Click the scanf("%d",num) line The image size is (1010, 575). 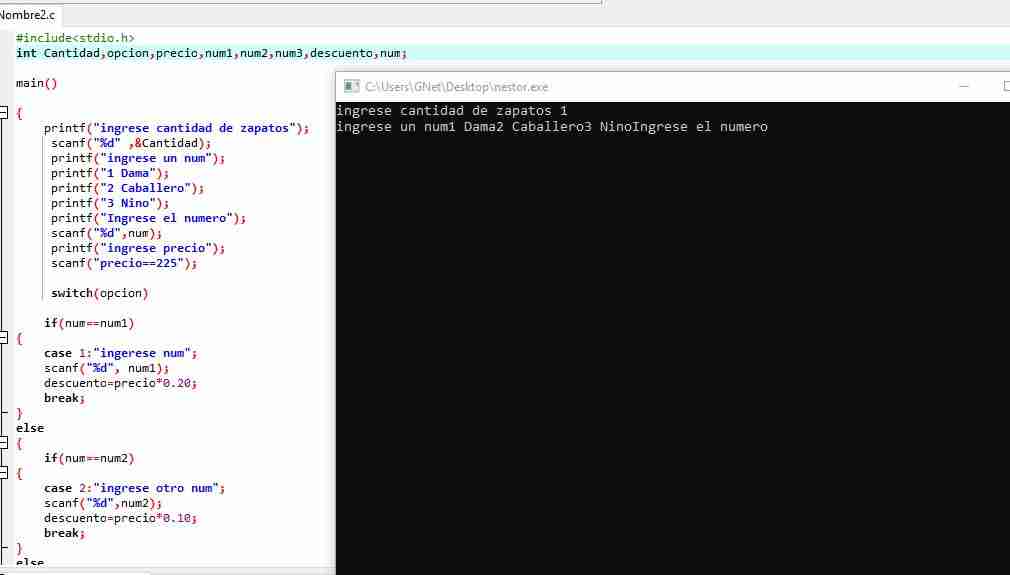pyautogui.click(x=106, y=233)
